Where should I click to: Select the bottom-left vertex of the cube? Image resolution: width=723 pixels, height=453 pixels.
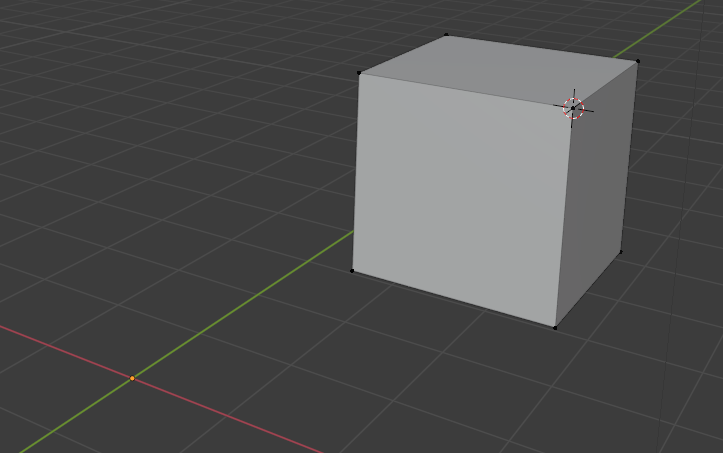click(x=352, y=271)
